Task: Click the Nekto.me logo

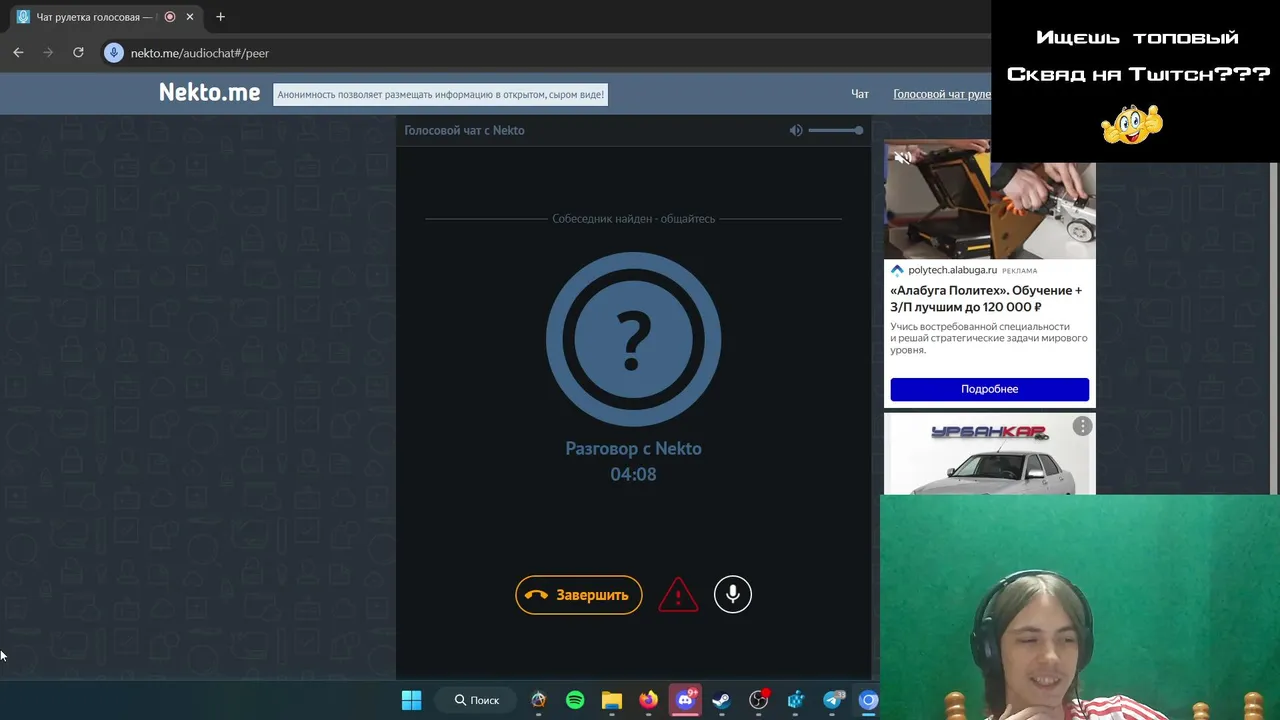Action: (x=209, y=93)
